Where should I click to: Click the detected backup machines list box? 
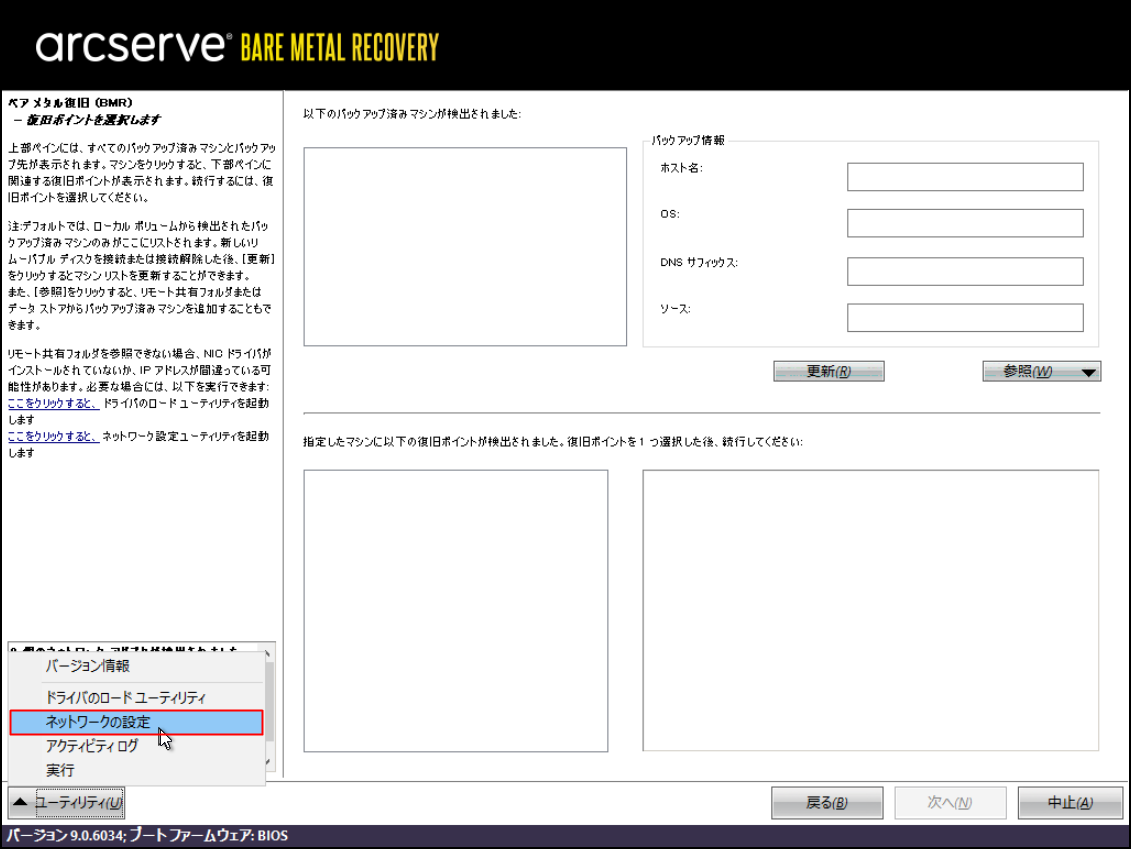click(465, 246)
